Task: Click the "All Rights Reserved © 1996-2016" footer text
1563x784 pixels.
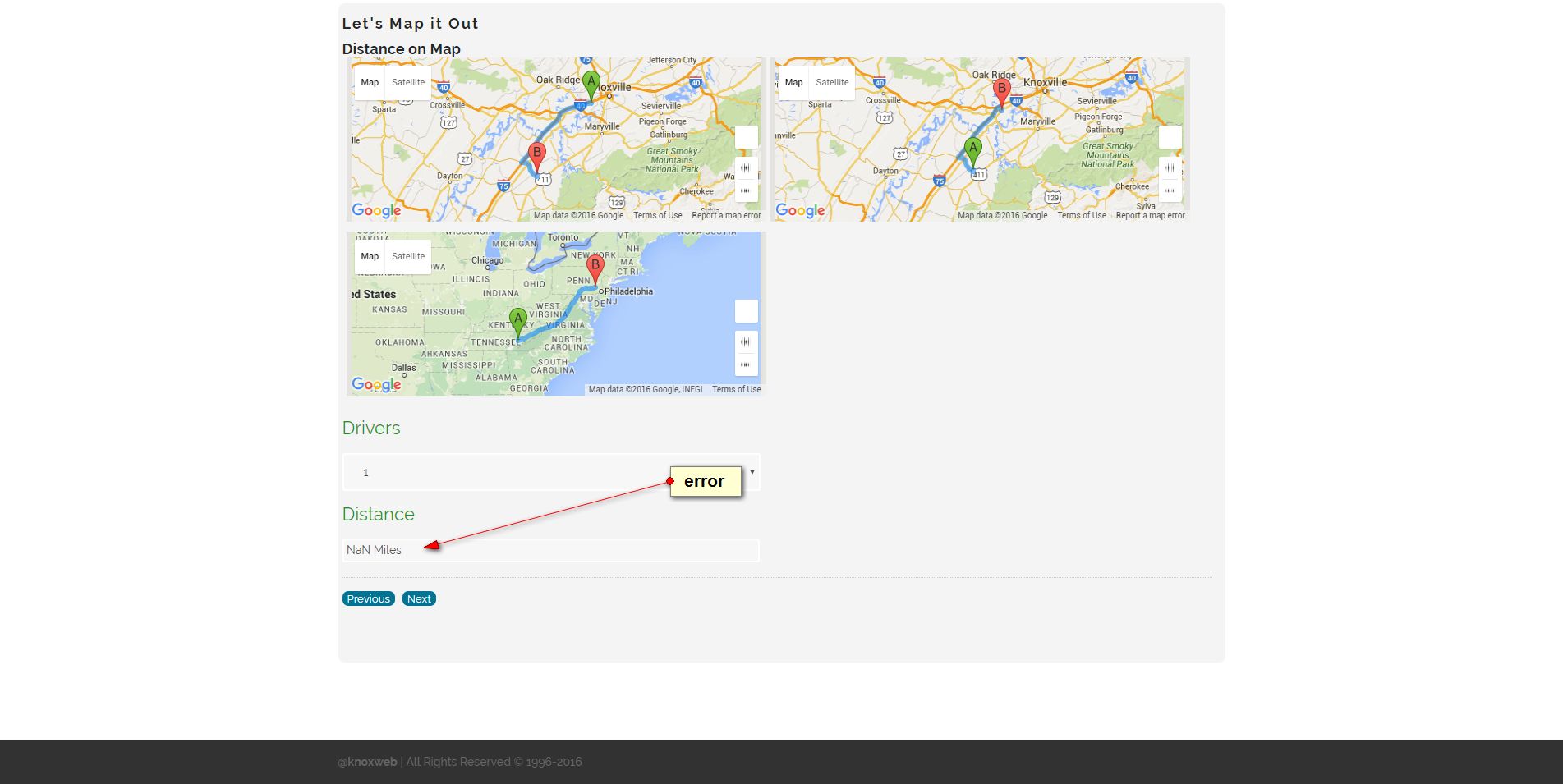Action: [494, 762]
